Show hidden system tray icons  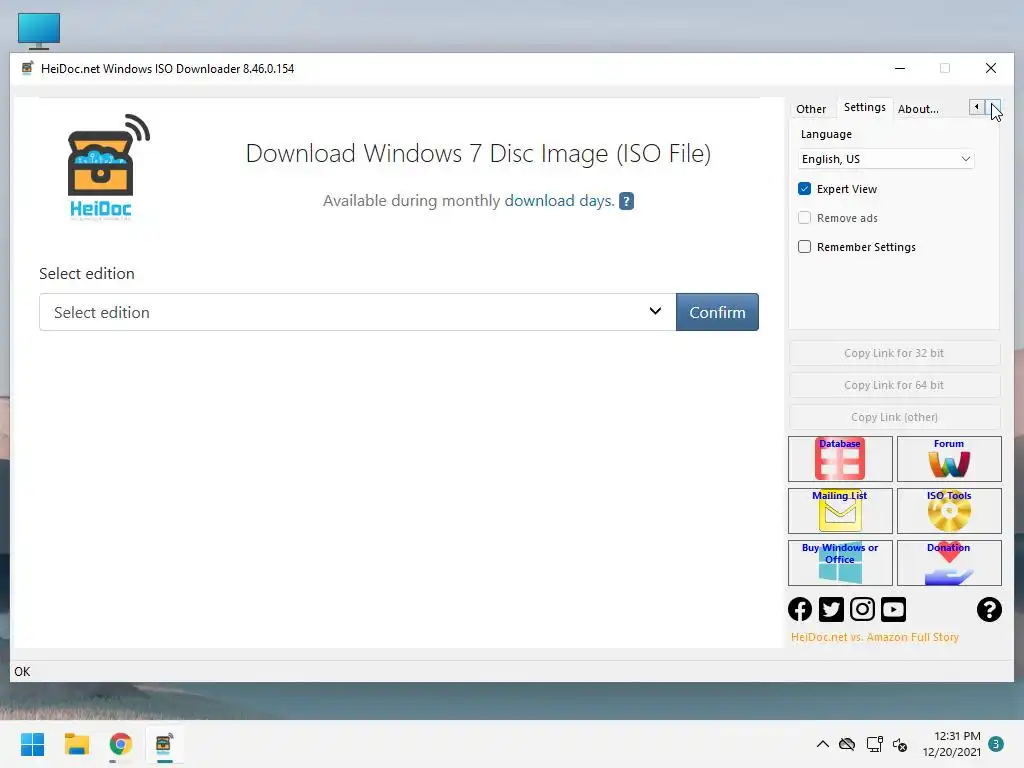point(823,744)
